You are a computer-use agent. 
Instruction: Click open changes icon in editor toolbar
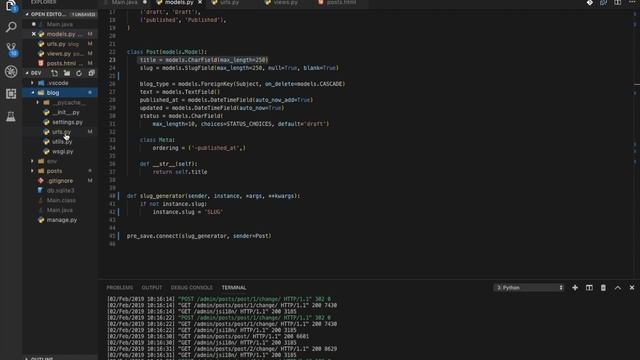pos(604,2)
